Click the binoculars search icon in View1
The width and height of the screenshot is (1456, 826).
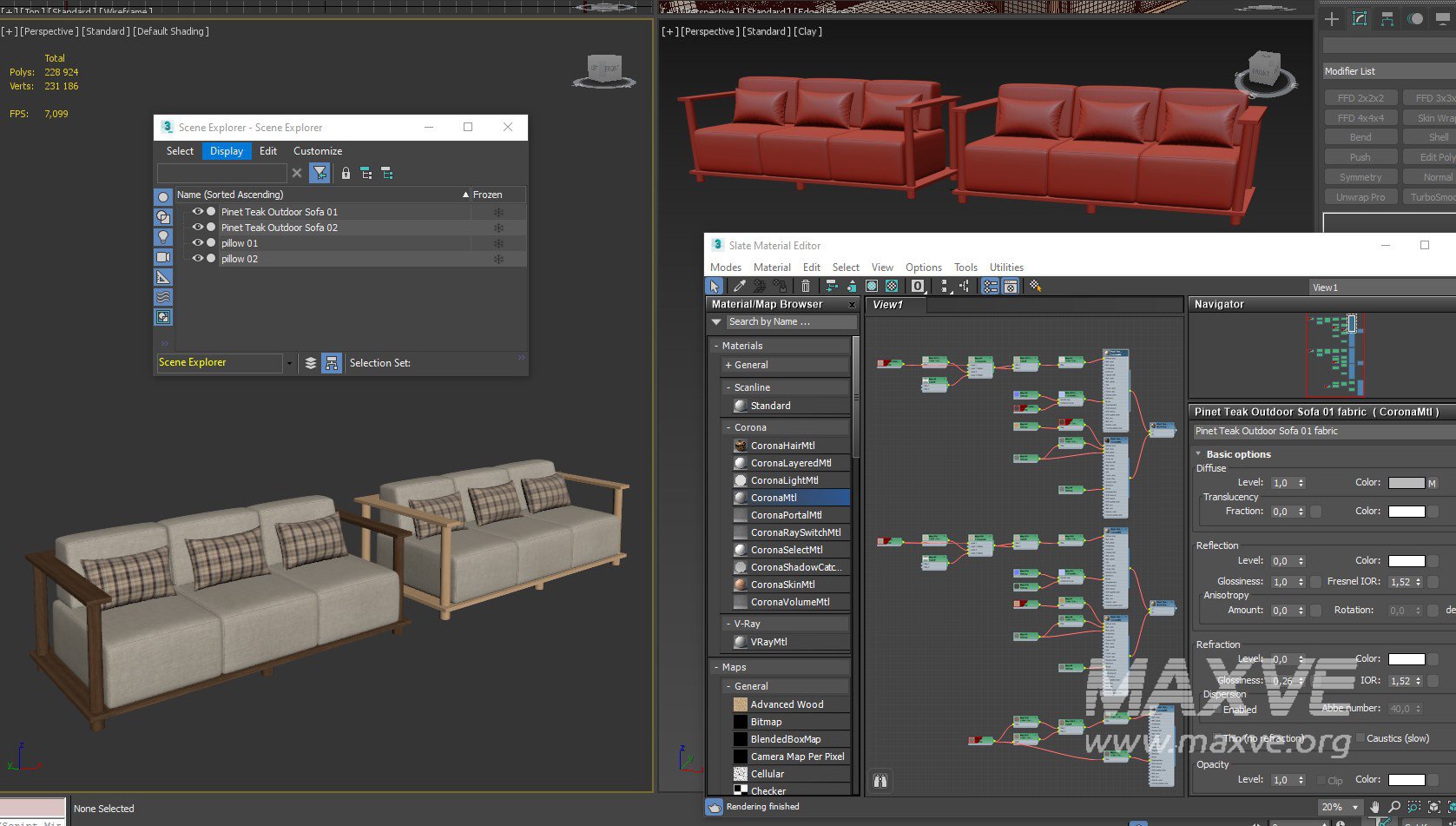pos(880,781)
